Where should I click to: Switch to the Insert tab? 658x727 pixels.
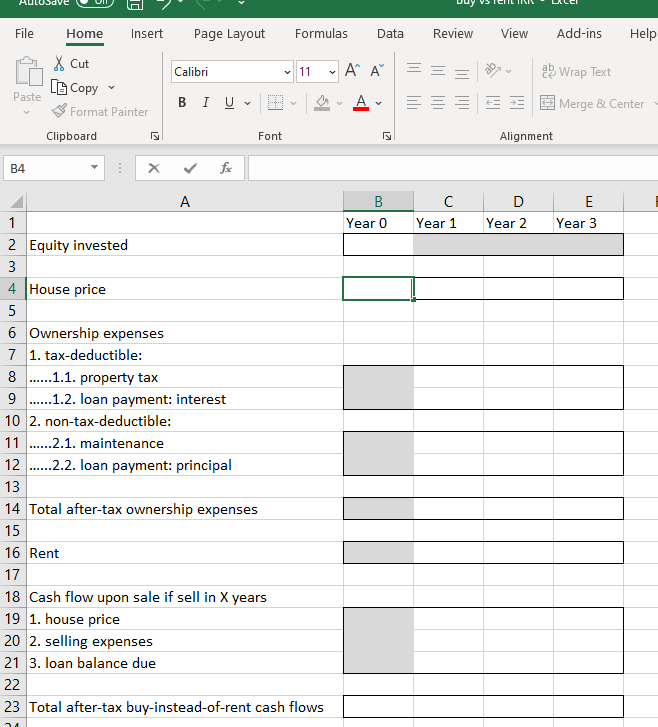147,33
